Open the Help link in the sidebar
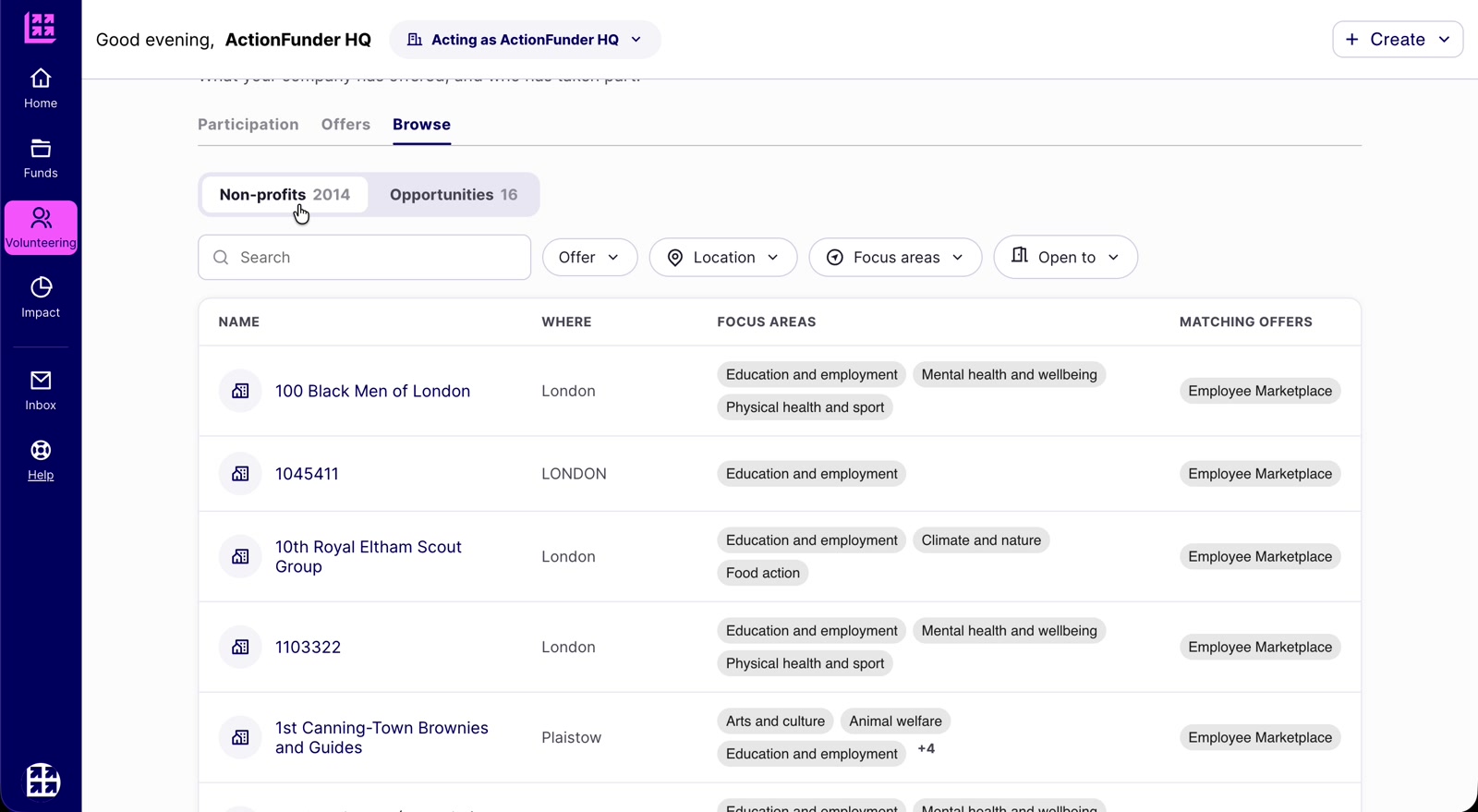 tap(41, 460)
